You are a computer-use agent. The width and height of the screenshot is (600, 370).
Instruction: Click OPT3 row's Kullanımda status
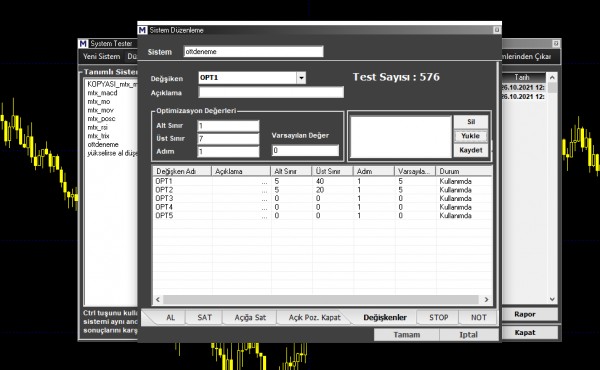(x=455, y=199)
